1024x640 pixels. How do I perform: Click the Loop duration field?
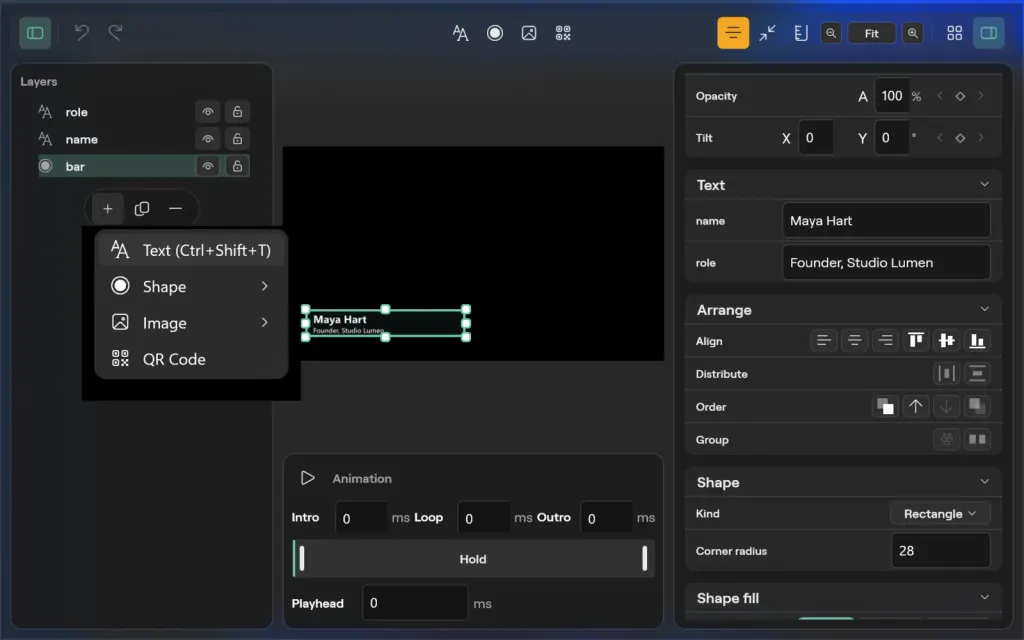tap(483, 518)
